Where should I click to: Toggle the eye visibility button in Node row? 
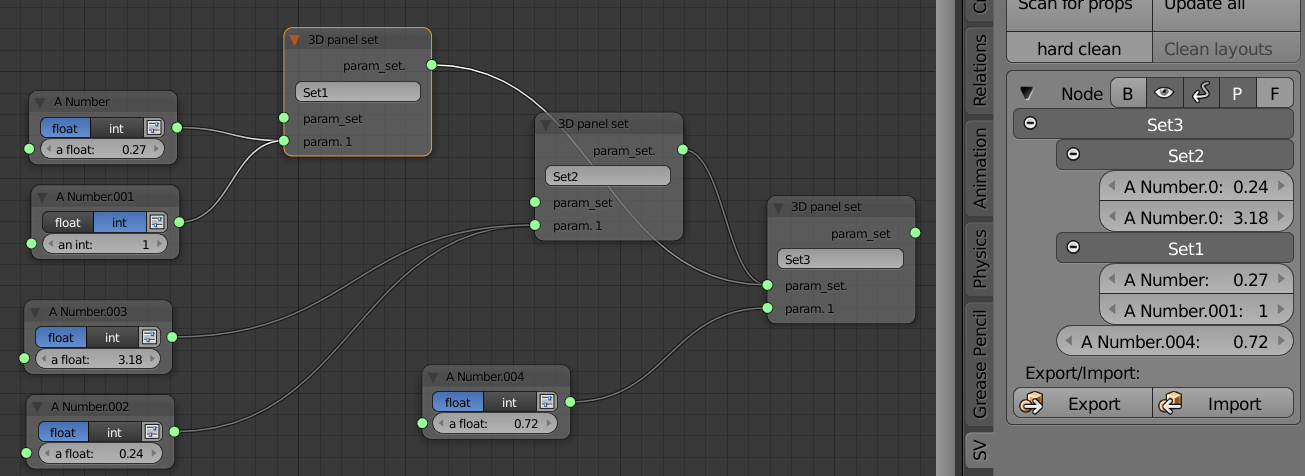click(1164, 93)
